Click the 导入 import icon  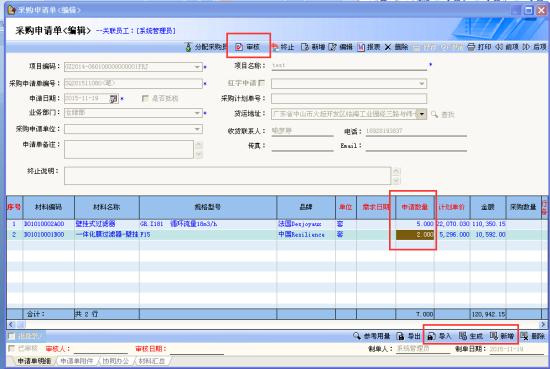pyautogui.click(x=431, y=336)
